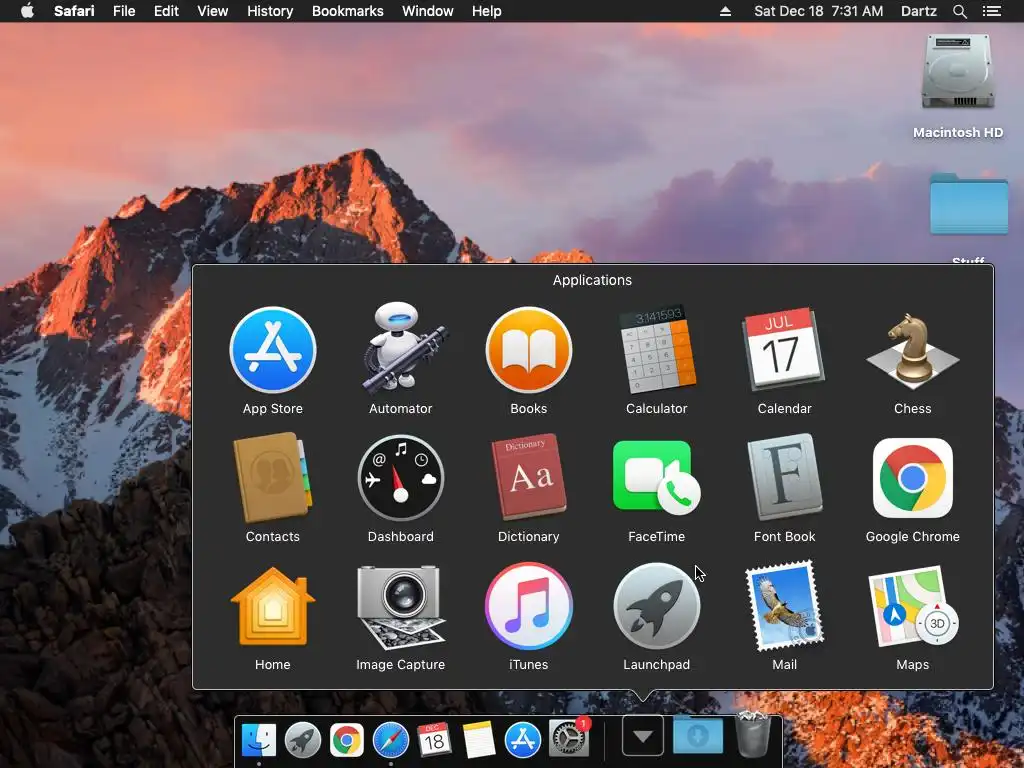Open the Font Book app
The image size is (1024, 768).
pos(784,477)
